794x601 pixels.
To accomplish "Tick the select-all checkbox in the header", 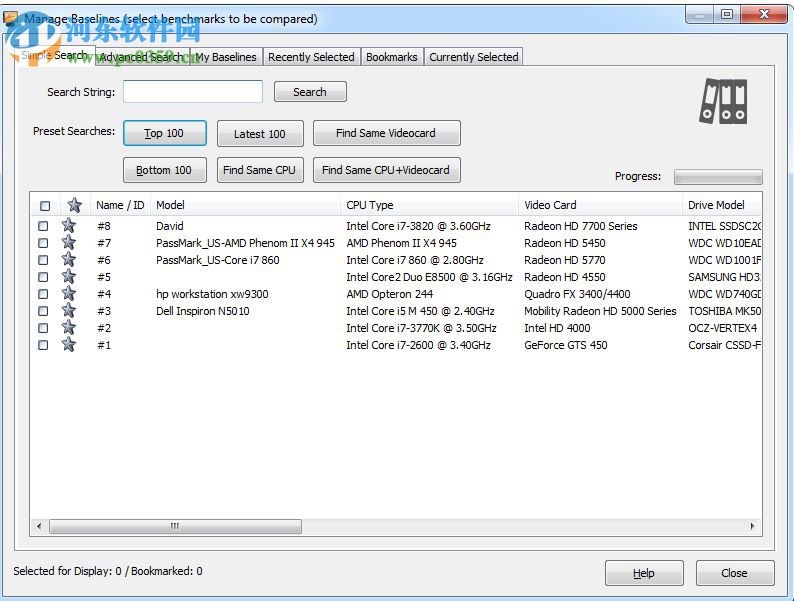I will (x=45, y=206).
